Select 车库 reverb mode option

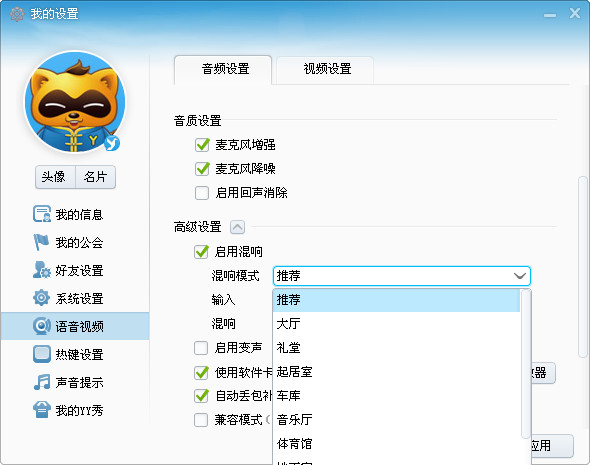tap(396, 396)
